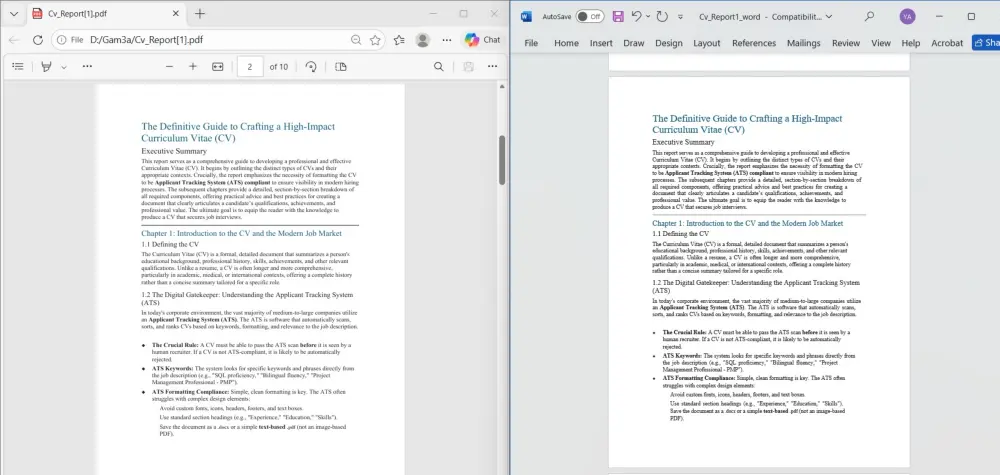The width and height of the screenshot is (1000, 475).
Task: Open the Review ribbon tab
Action: 846,43
